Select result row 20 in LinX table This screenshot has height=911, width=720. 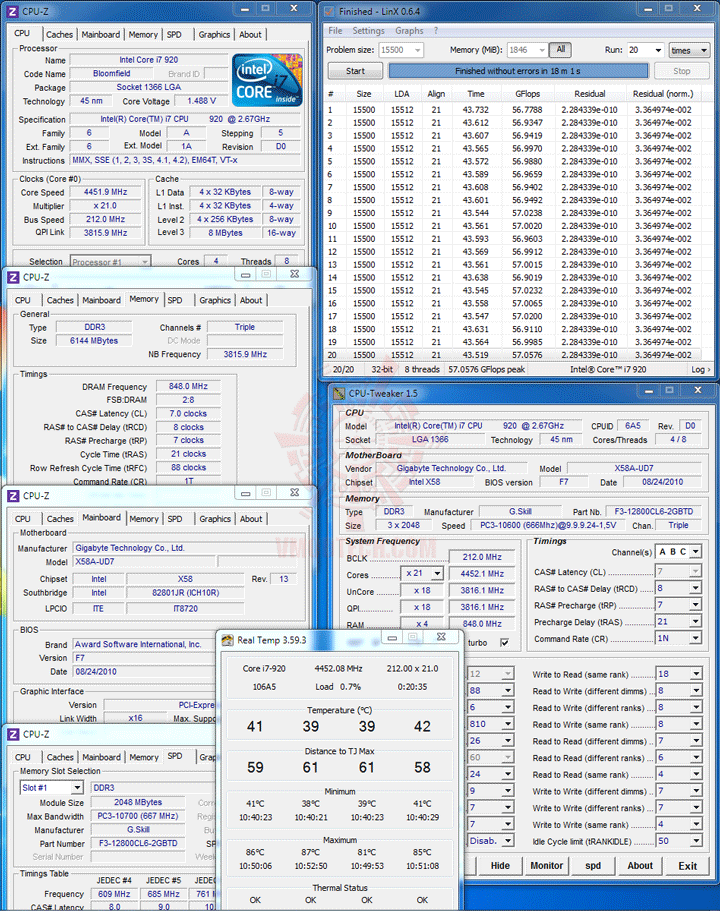click(512, 355)
